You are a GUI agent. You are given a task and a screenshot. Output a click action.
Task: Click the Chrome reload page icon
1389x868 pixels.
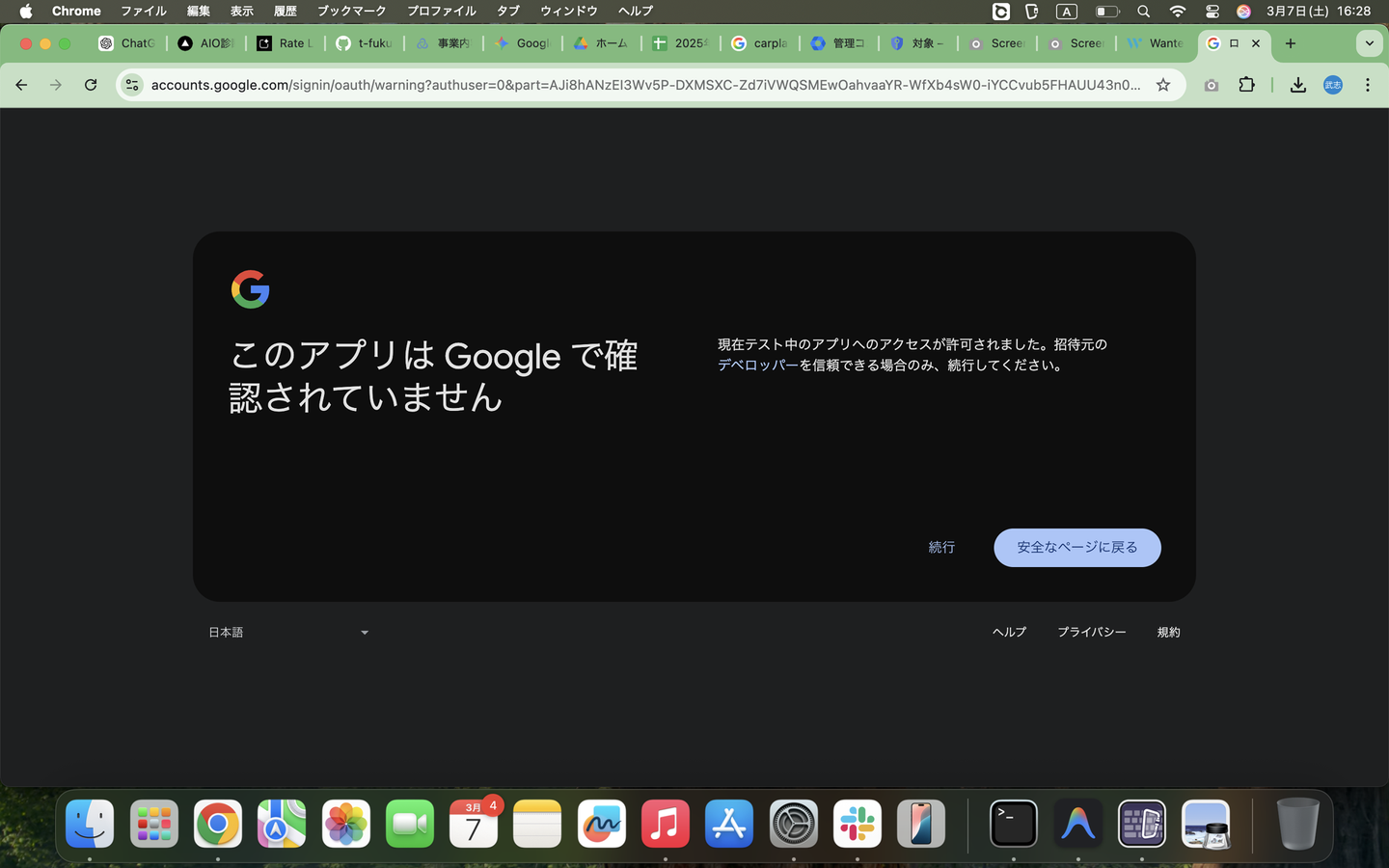click(x=91, y=85)
